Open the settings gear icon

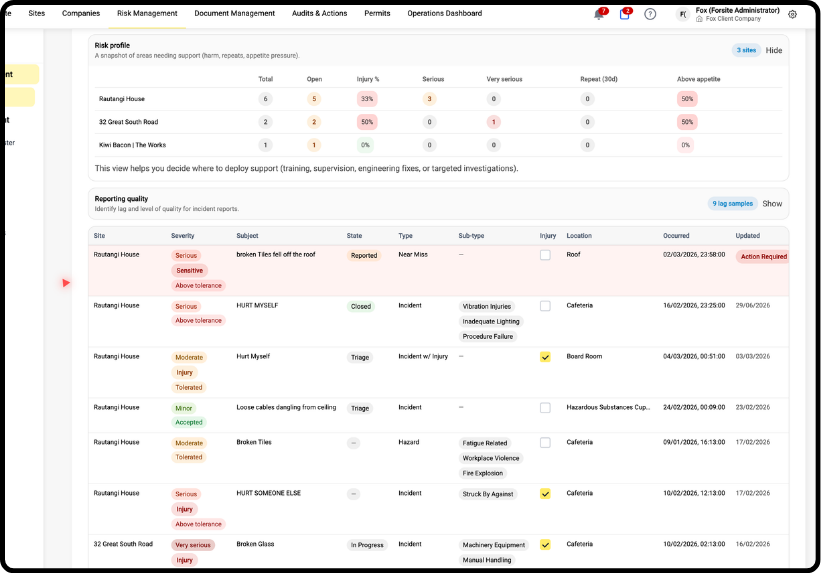tap(792, 14)
